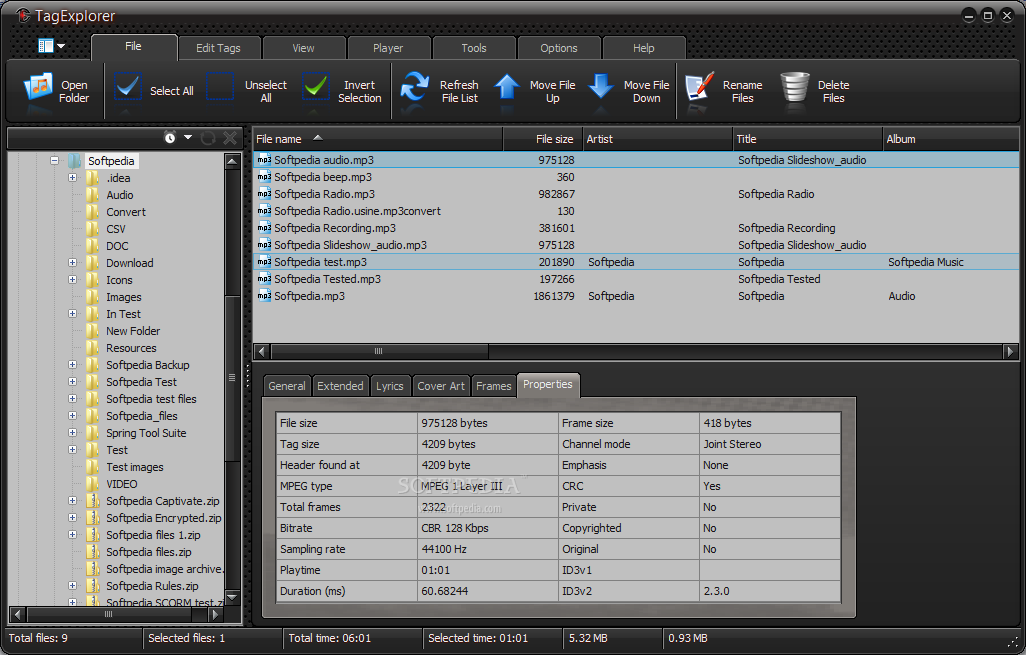
Task: Sort by the File name column header
Action: [378, 139]
